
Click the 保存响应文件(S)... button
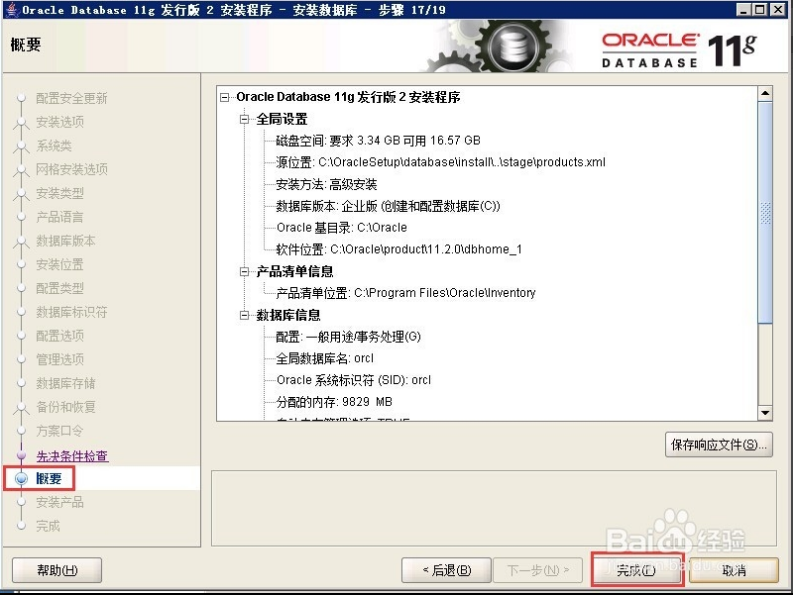coord(719,445)
